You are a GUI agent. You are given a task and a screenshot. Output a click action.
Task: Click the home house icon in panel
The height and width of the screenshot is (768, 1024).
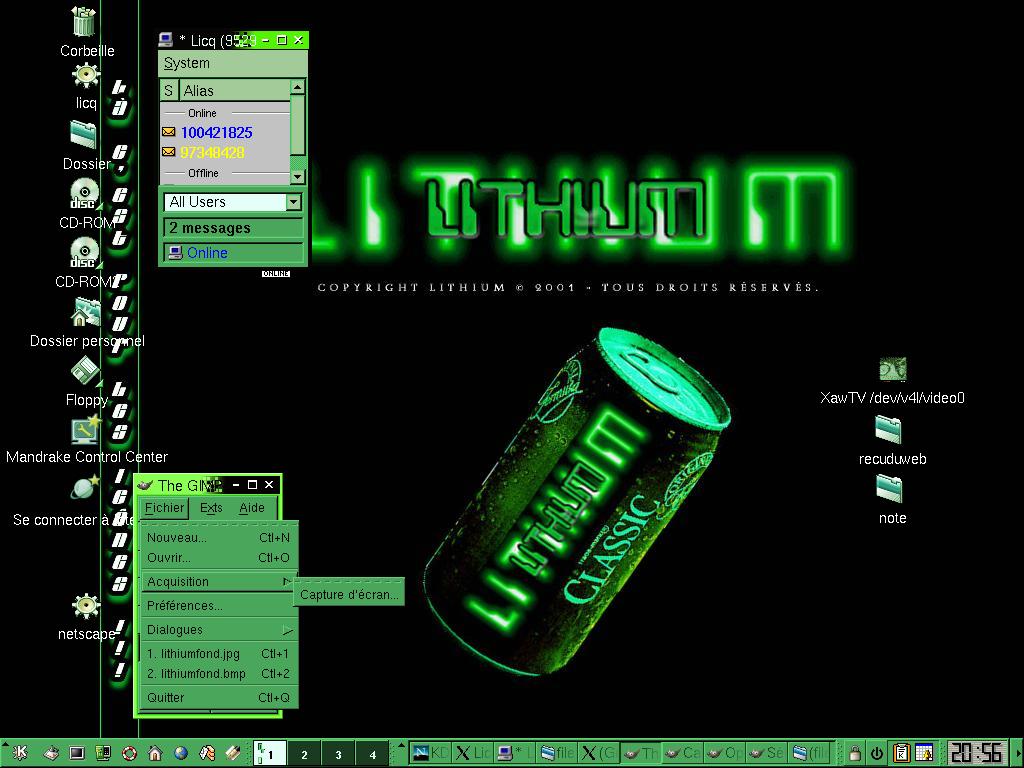[155, 753]
